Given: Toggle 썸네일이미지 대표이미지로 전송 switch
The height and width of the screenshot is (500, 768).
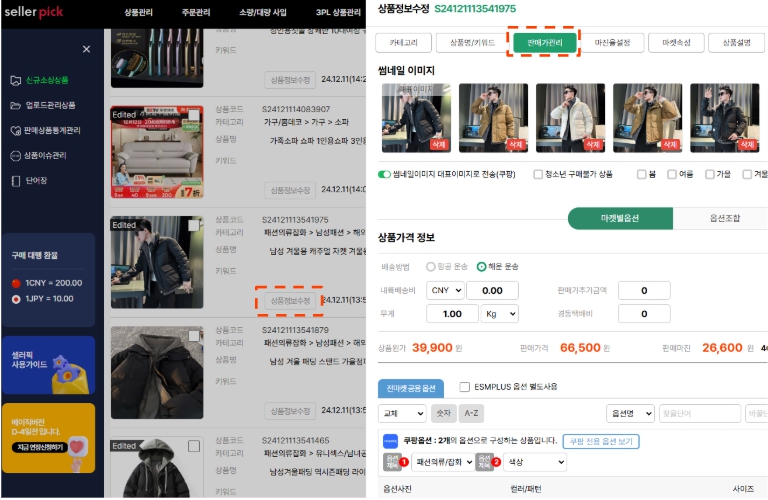Looking at the screenshot, I should click(x=384, y=174).
